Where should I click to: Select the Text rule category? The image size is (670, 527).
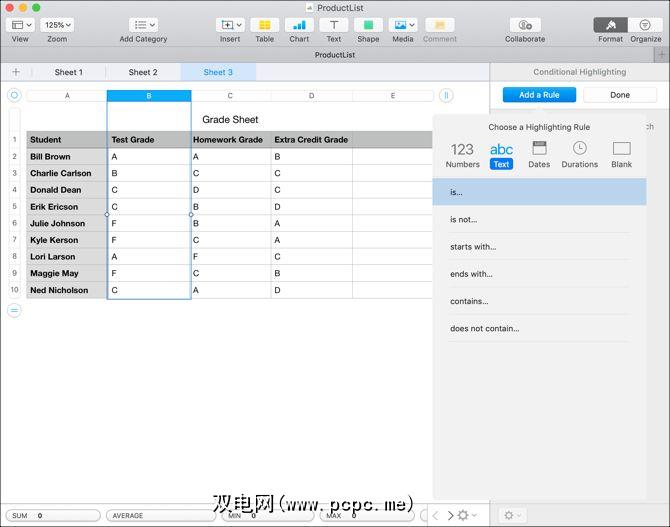coord(501,155)
